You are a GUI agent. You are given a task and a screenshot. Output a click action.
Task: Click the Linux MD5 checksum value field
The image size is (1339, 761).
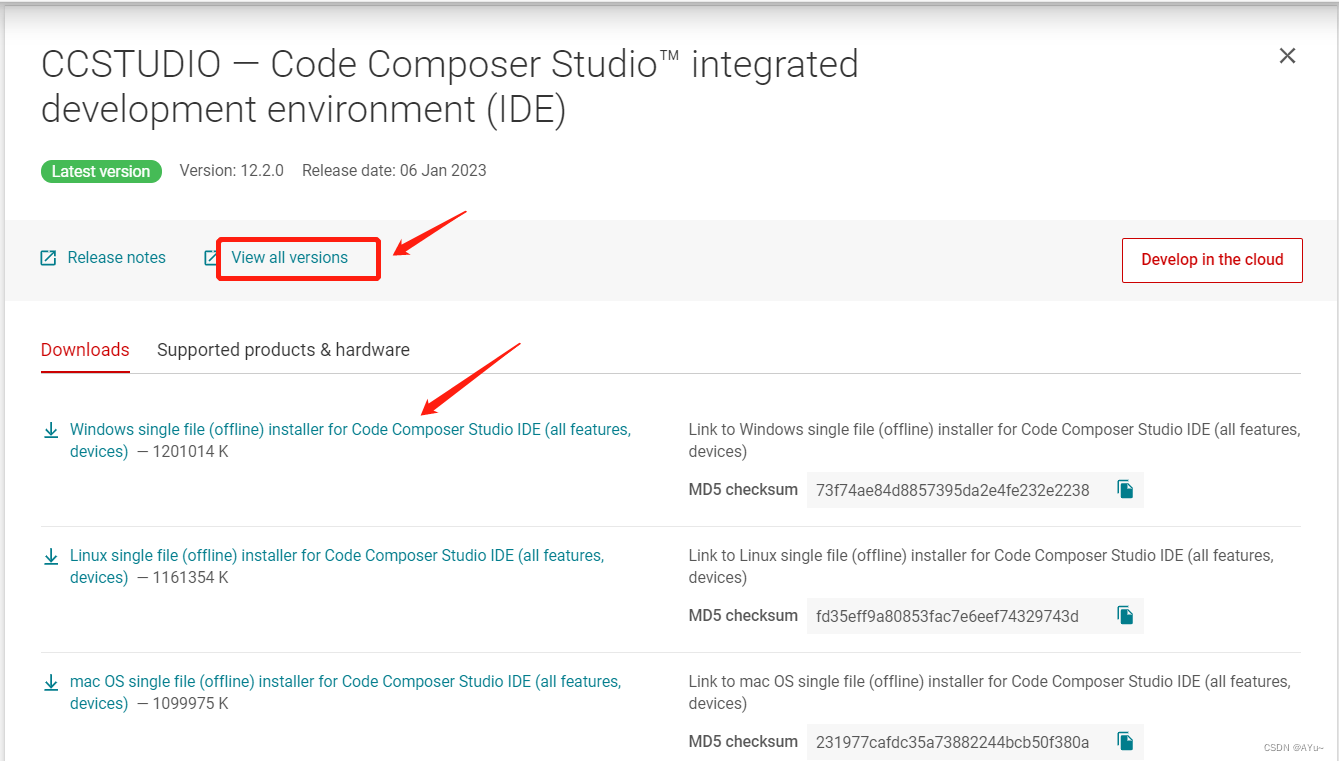coord(975,615)
